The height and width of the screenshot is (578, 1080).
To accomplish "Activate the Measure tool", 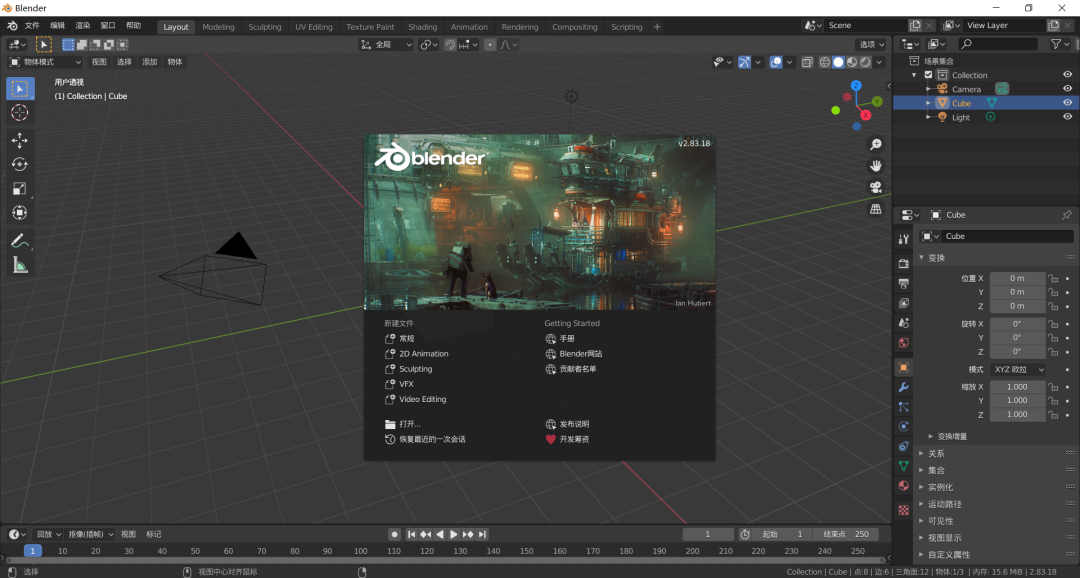I will [20, 264].
